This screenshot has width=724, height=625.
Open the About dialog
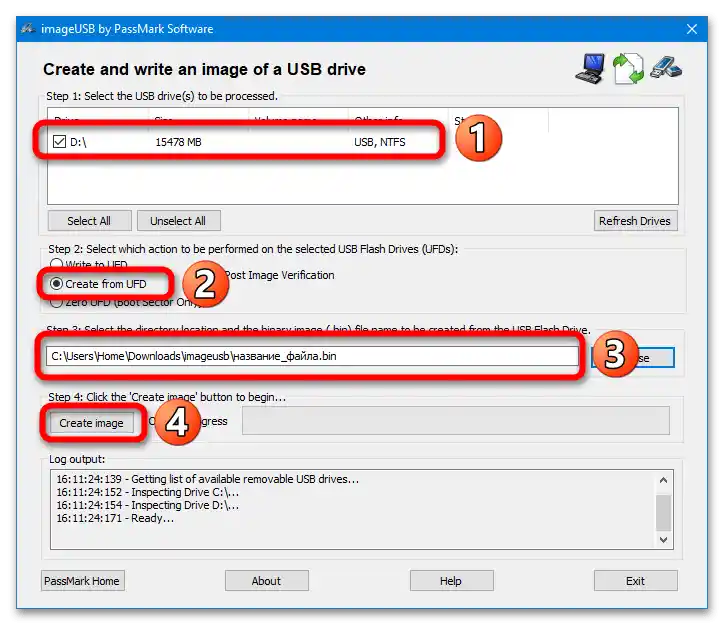point(266,581)
